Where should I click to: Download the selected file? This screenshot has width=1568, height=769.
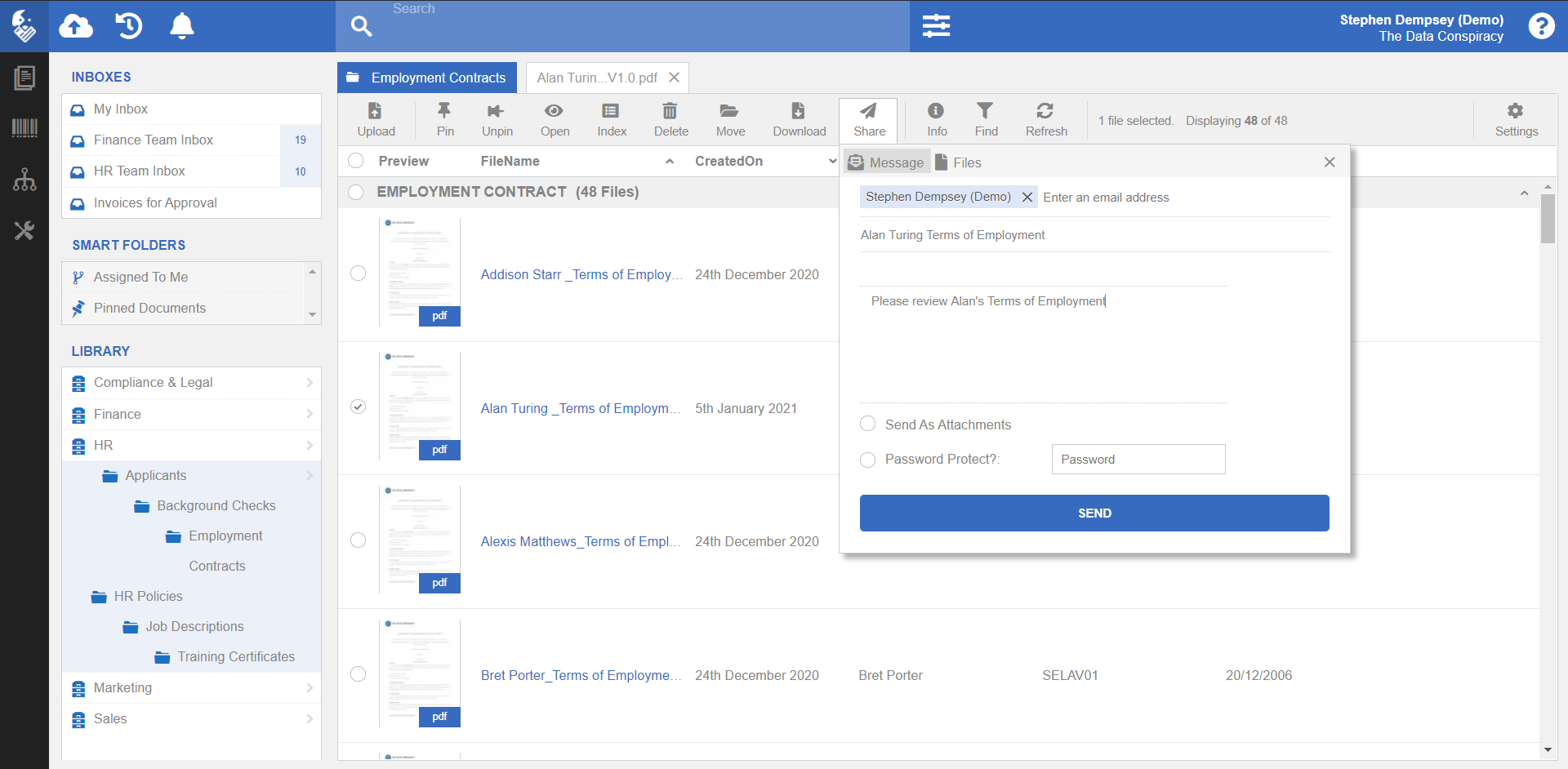coord(799,119)
